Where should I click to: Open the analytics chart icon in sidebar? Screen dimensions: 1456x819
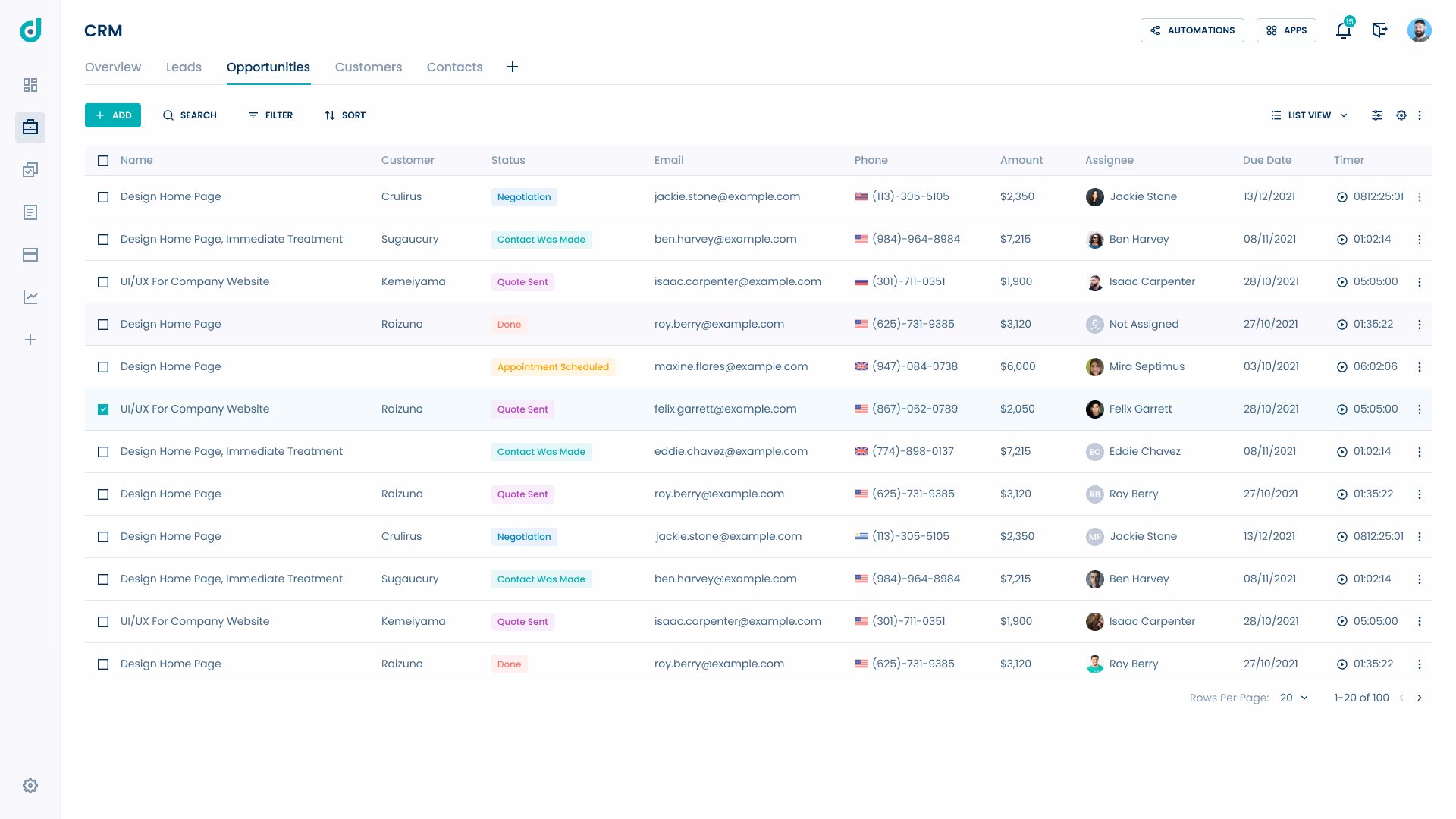pos(30,297)
